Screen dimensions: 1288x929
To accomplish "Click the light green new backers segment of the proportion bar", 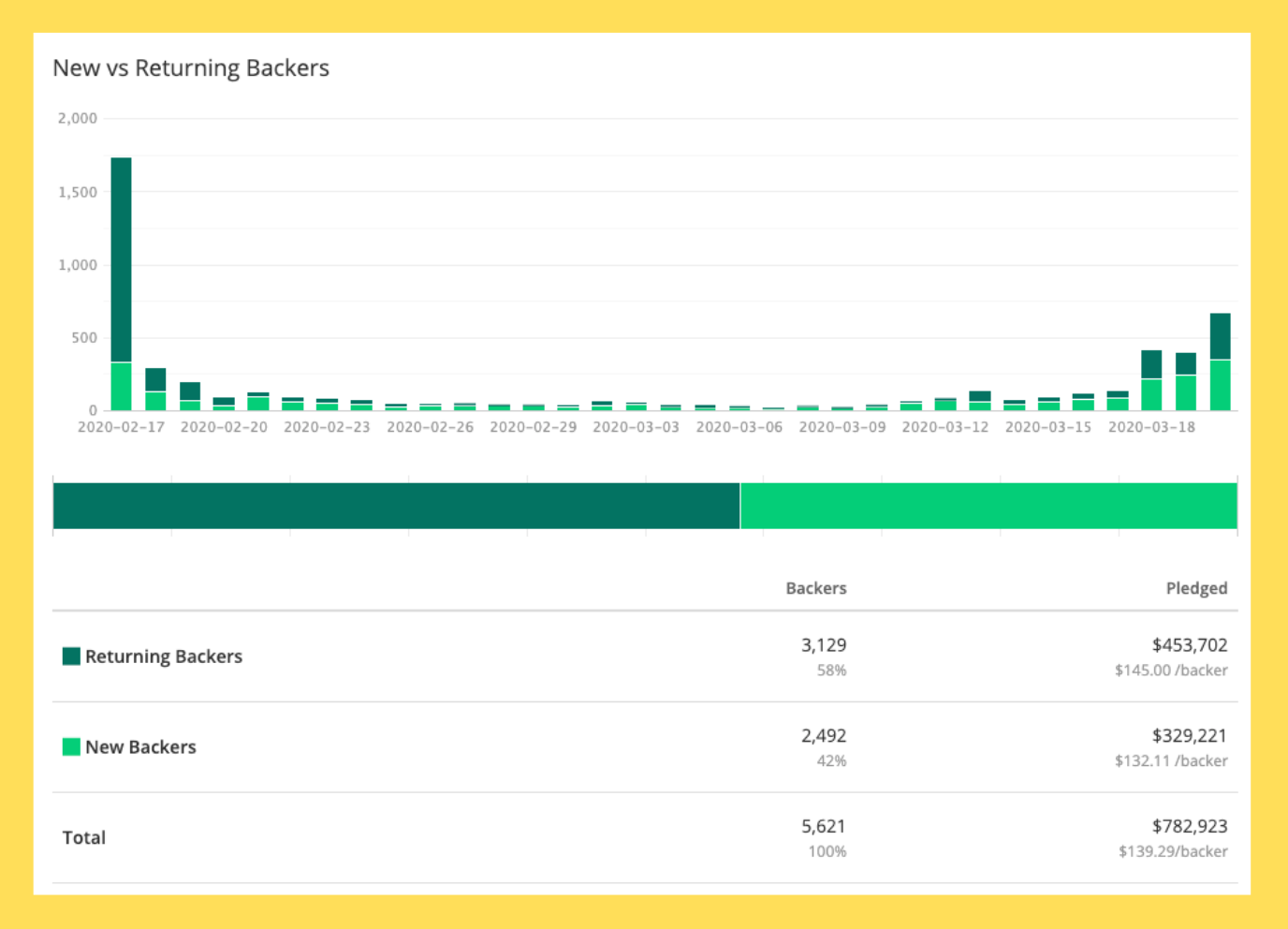I will [x=988, y=506].
